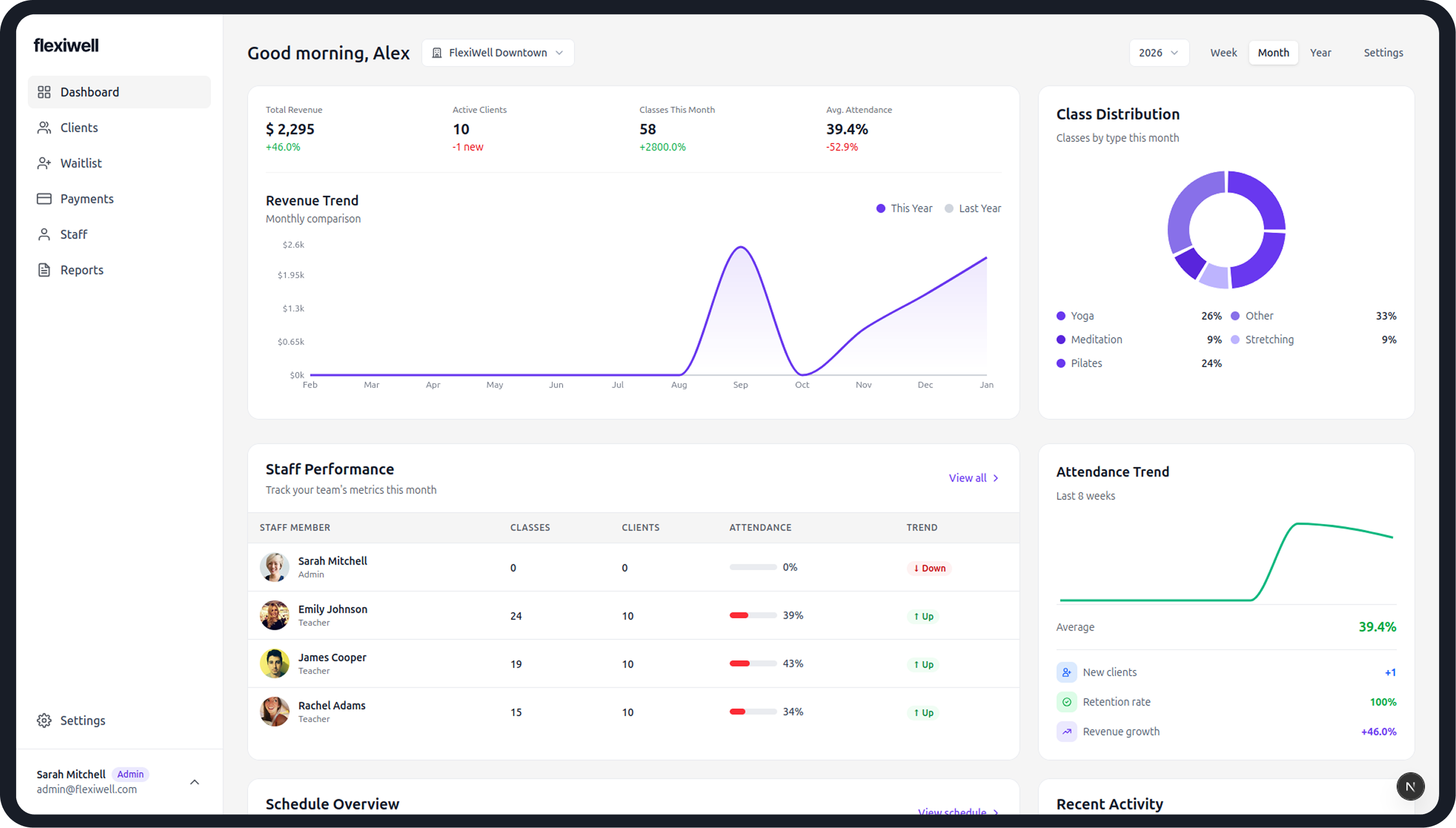
Task: Switch to the Week view tab
Action: 1223,52
